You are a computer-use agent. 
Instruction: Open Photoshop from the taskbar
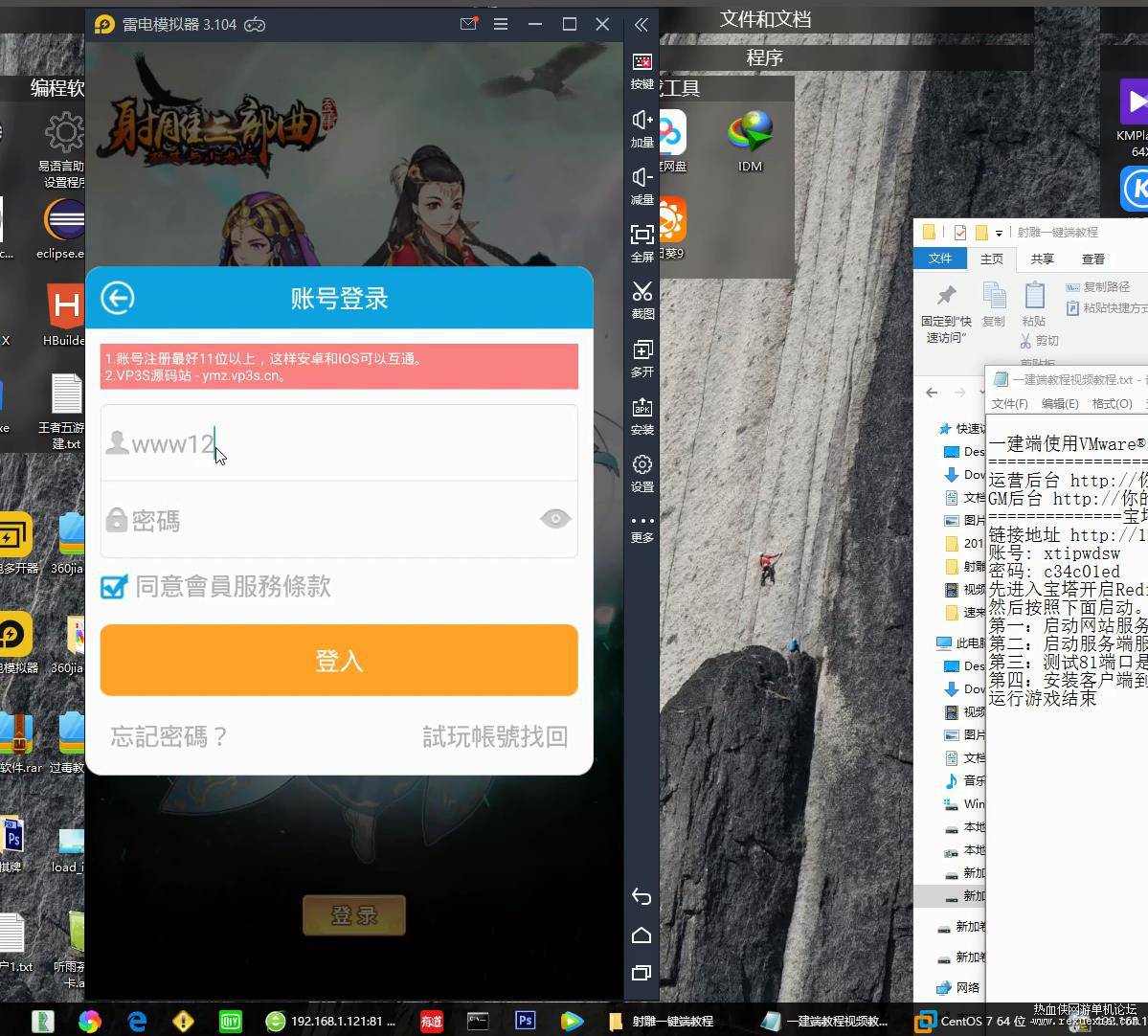point(525,1020)
